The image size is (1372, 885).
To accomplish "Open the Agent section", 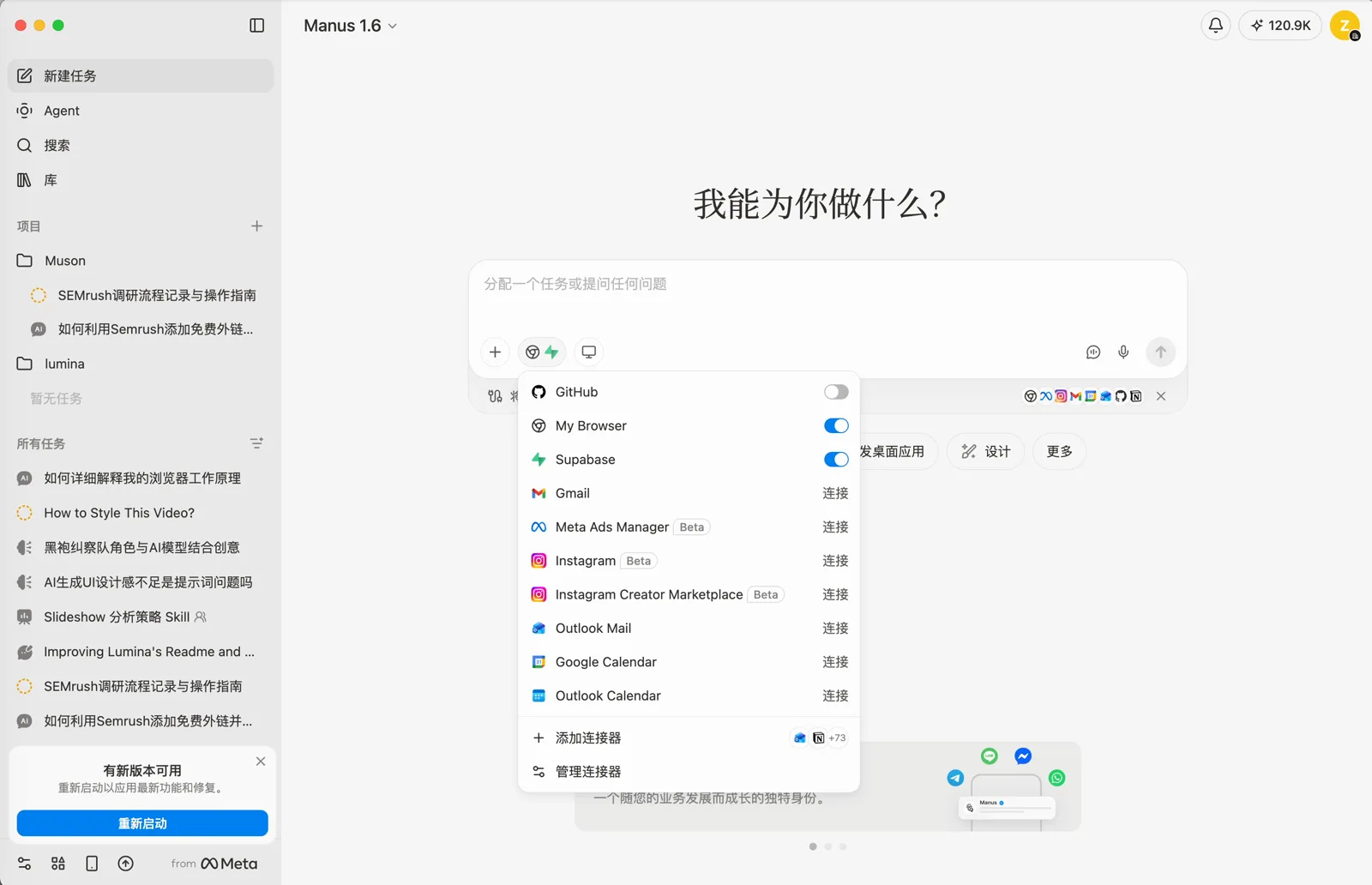I will pos(141,111).
